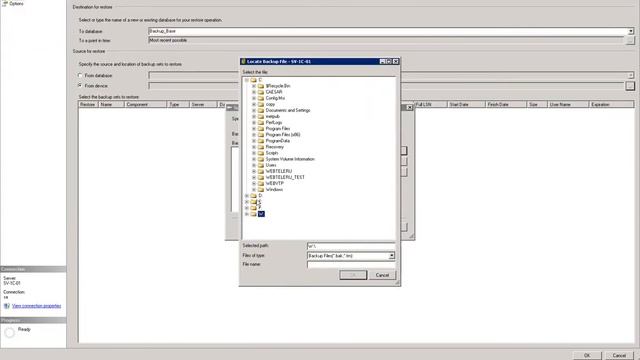Click the WEBVTP folder icon

(x=261, y=184)
